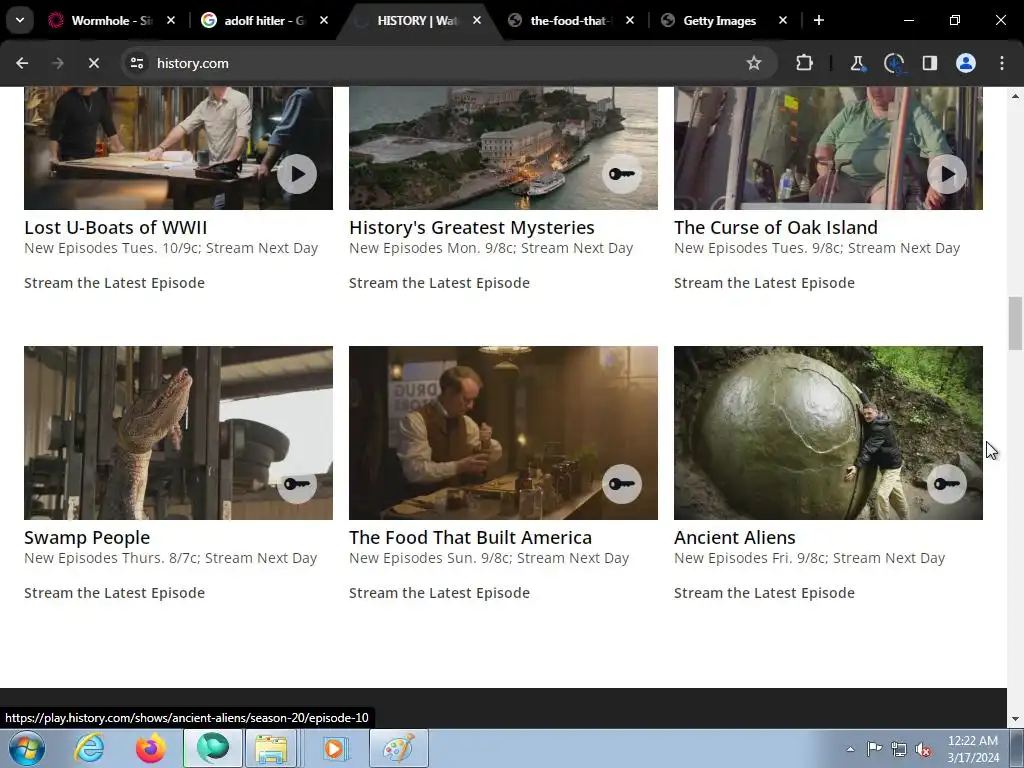
Task: Click the download status extension icon
Action: point(893,63)
